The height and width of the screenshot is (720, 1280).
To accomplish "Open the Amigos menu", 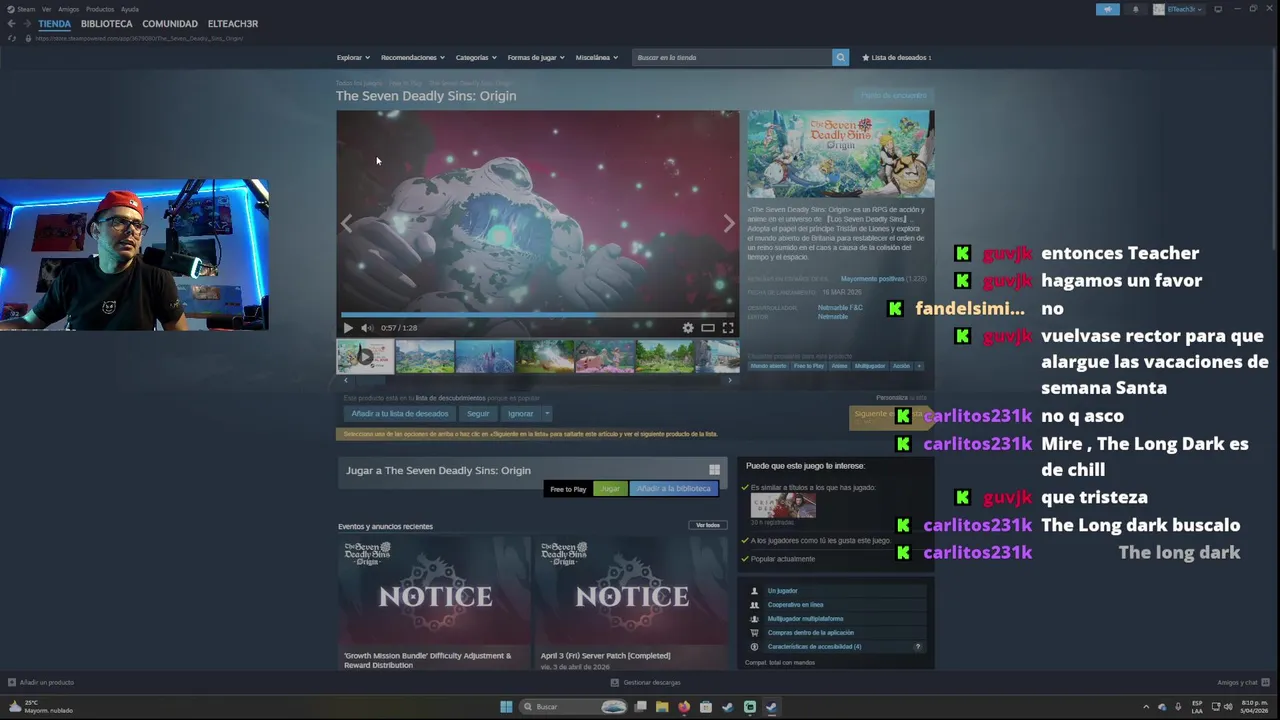I will pos(68,9).
